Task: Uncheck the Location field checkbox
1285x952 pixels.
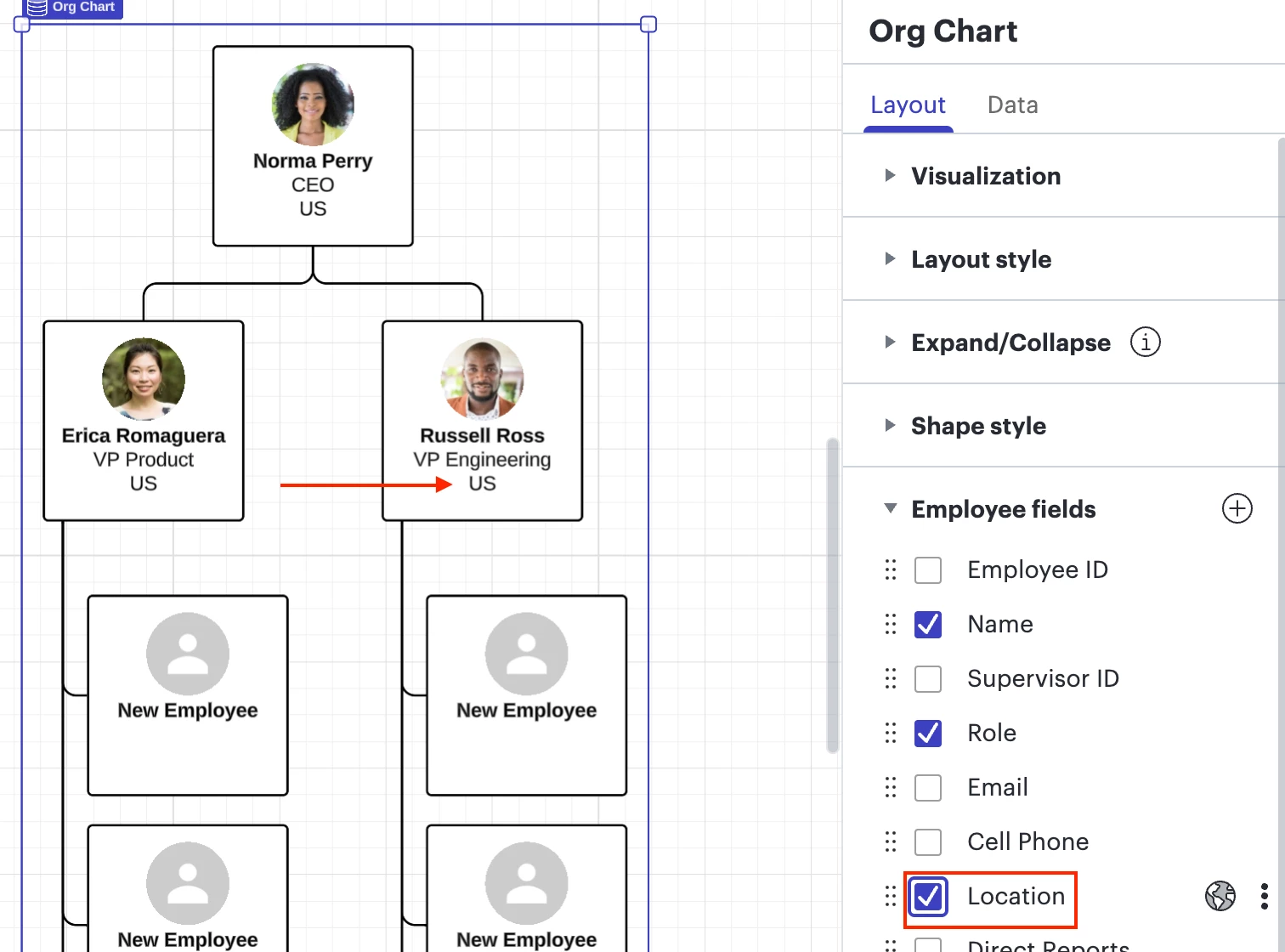Action: pyautogui.click(x=927, y=896)
